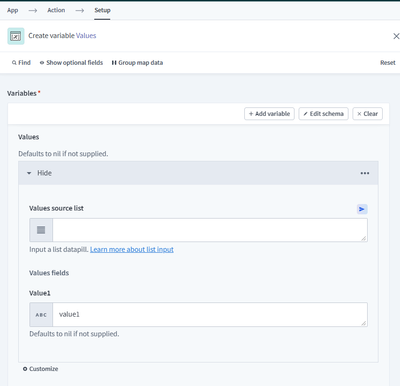Show optional fields

pos(71,63)
